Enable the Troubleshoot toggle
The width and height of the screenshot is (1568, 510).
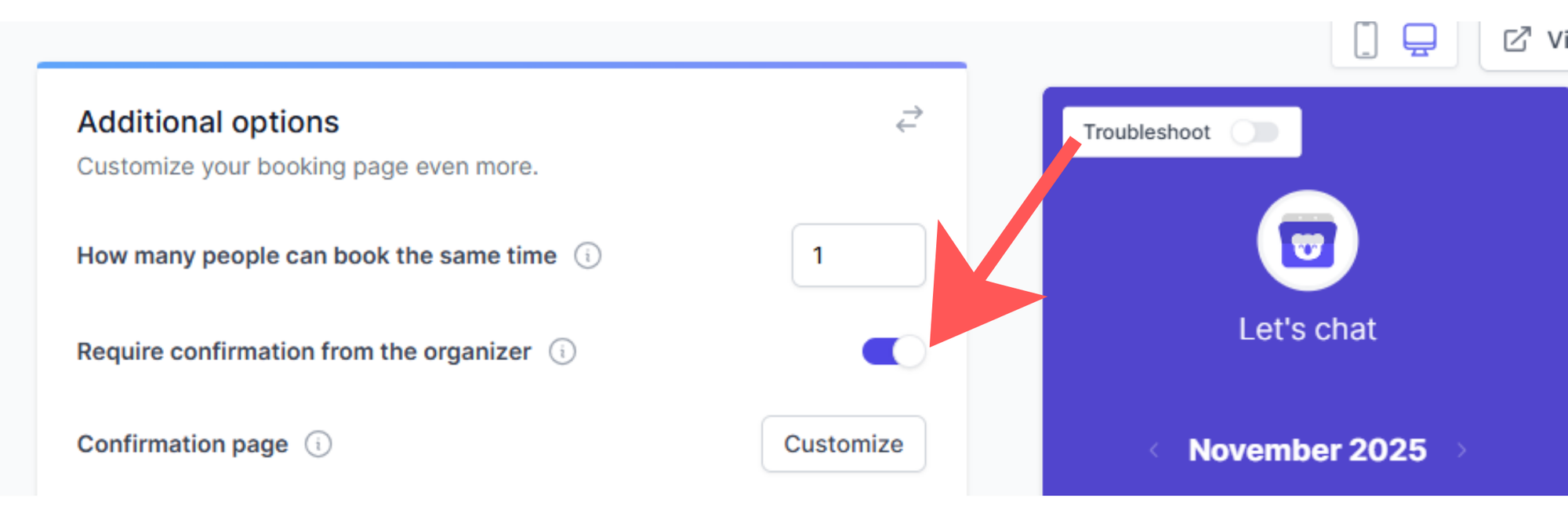coord(1253,133)
